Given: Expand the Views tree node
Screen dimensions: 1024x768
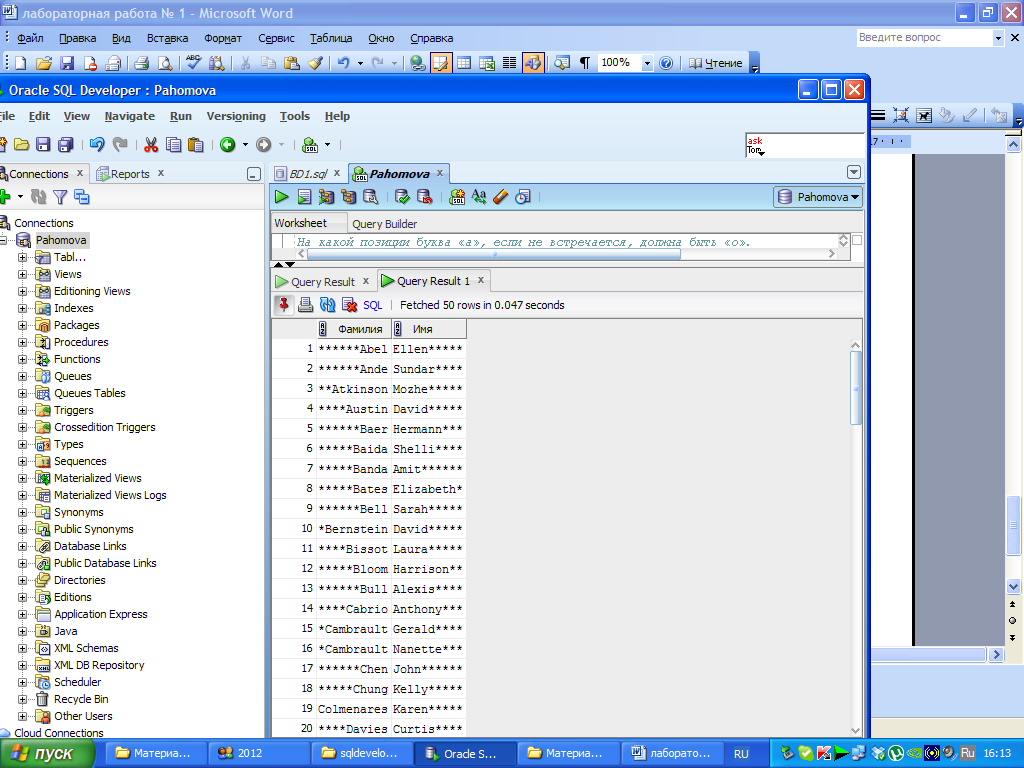Looking at the screenshot, I should pyautogui.click(x=23, y=274).
